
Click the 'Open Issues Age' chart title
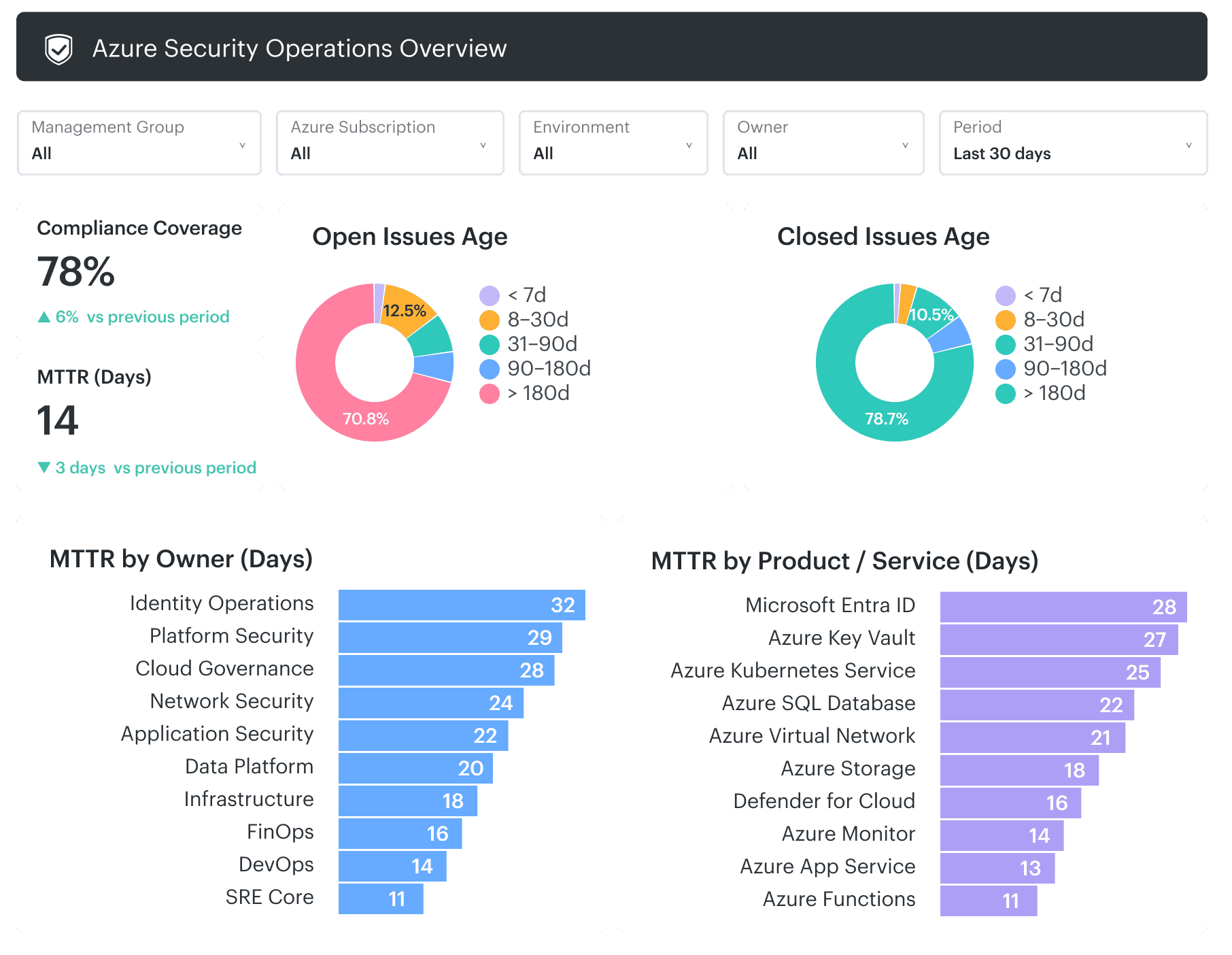(x=410, y=237)
